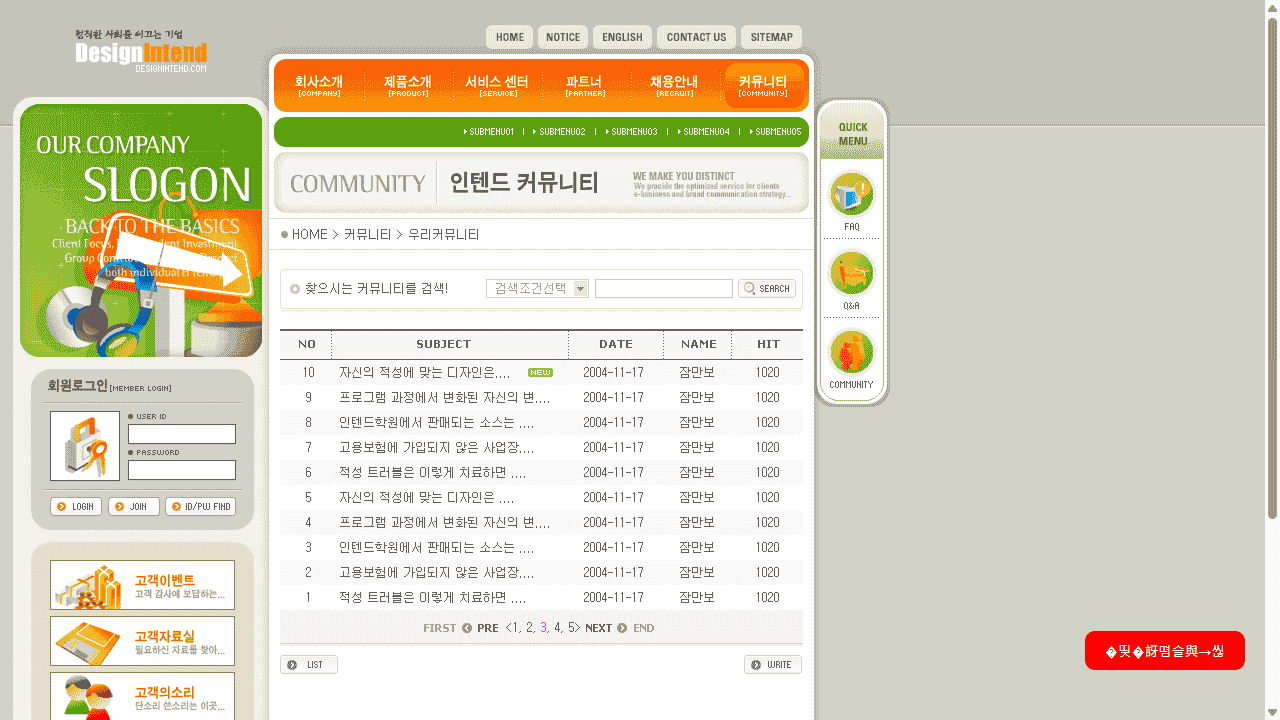Open the FAQ quick menu icon
The height and width of the screenshot is (720, 1280).
pos(851,195)
